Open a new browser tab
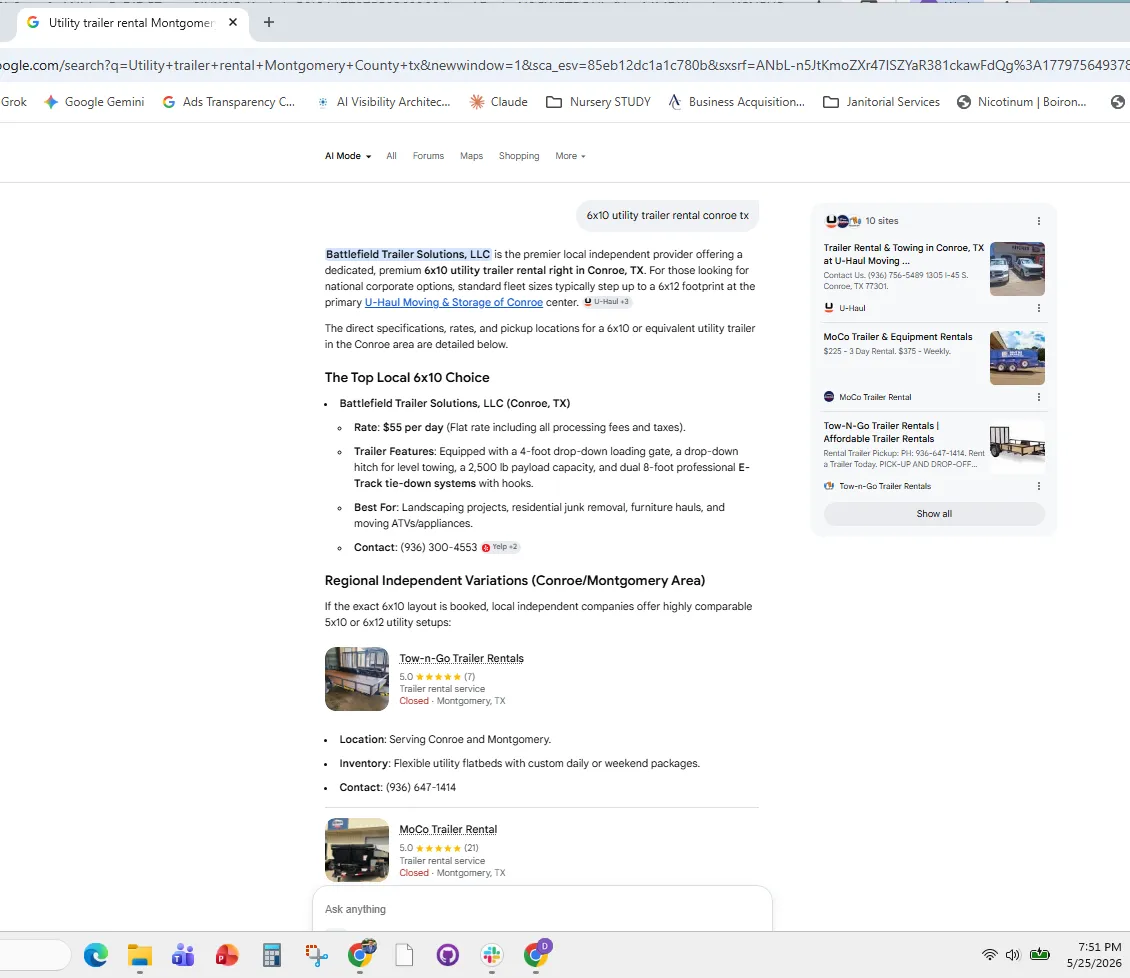This screenshot has height=978, width=1130. click(269, 22)
